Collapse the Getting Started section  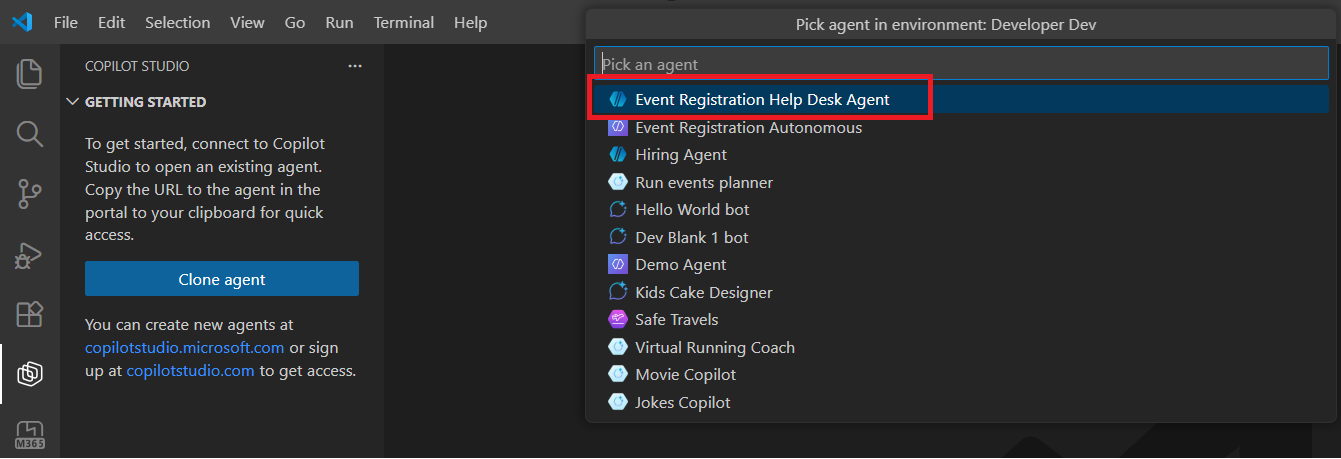point(72,102)
